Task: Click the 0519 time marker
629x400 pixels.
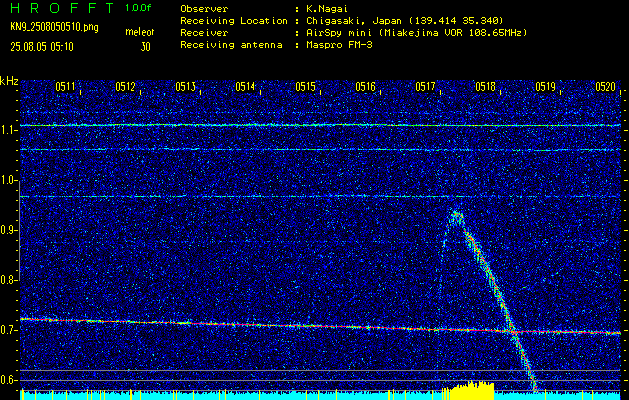Action: click(x=545, y=87)
